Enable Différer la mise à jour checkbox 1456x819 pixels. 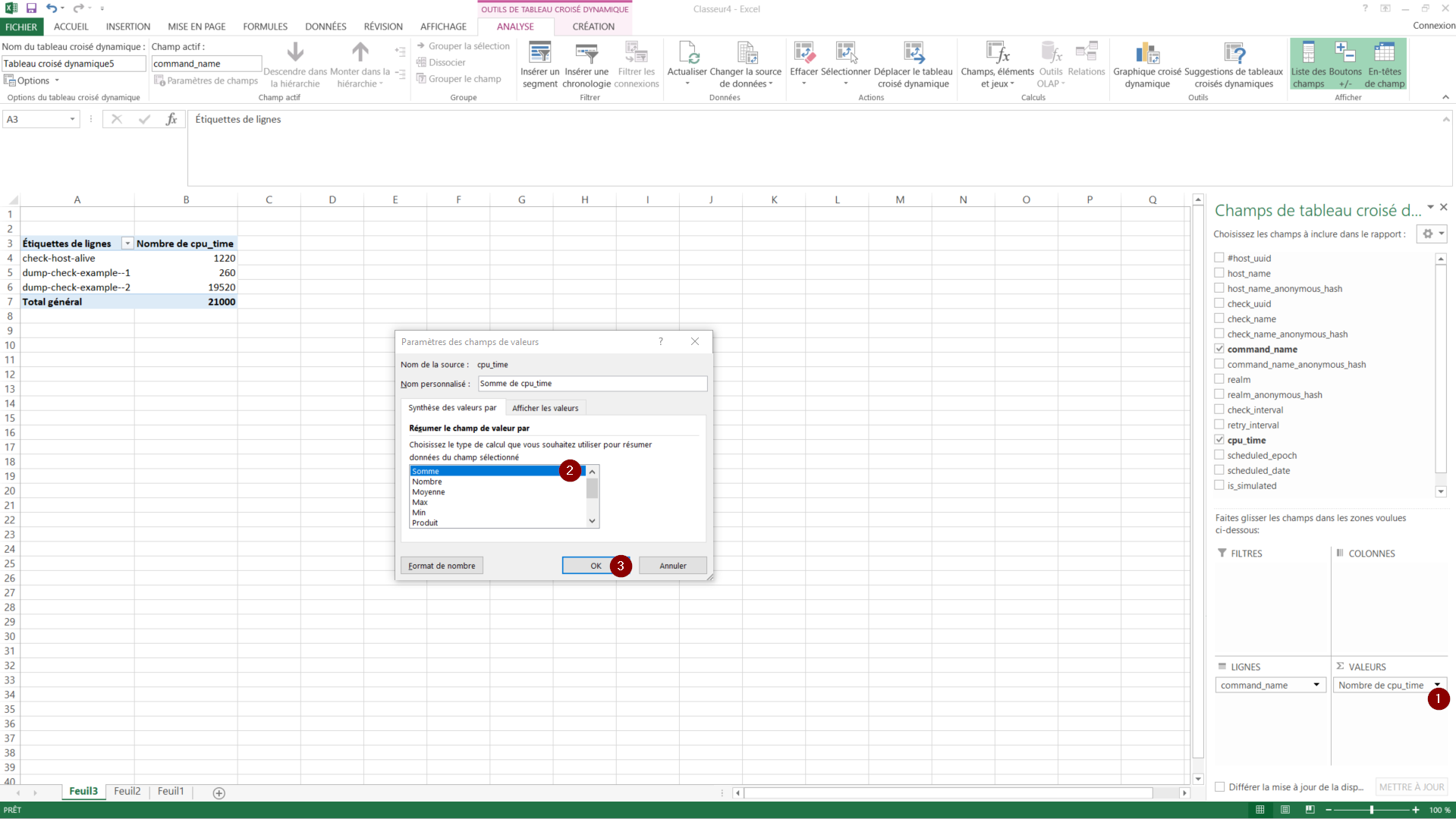[x=1220, y=787]
